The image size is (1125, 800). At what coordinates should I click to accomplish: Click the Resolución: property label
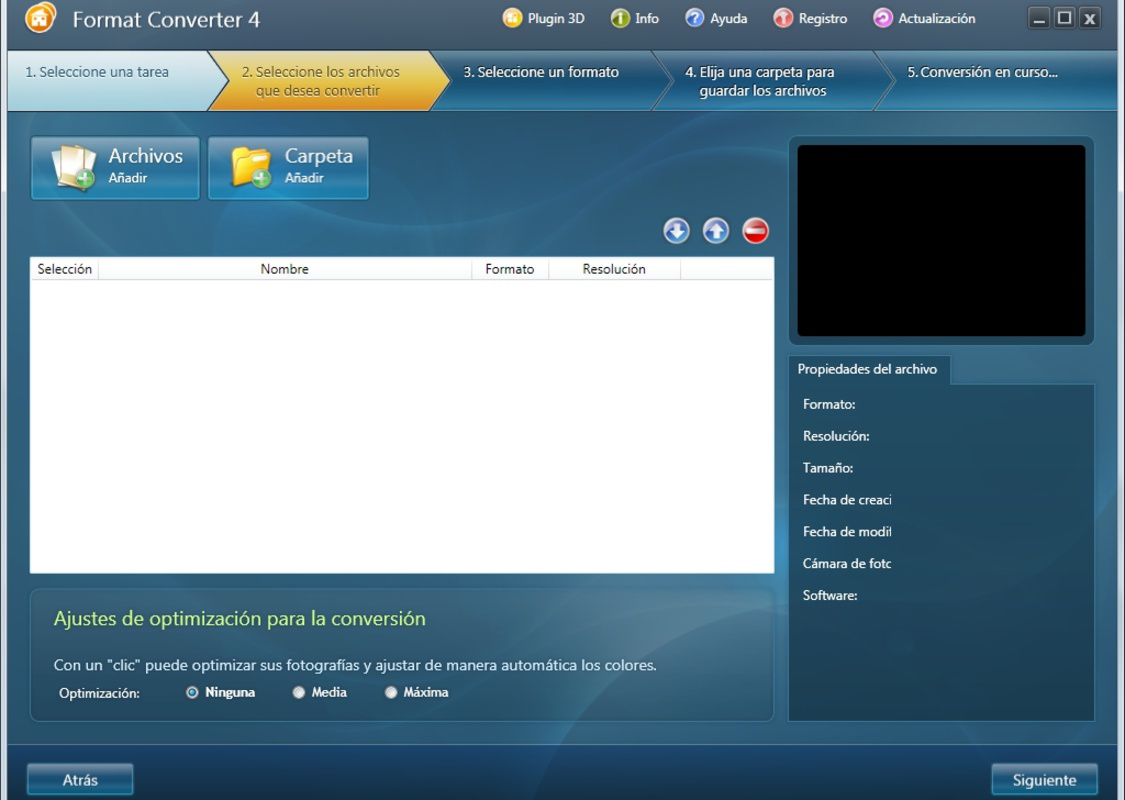[x=836, y=436]
